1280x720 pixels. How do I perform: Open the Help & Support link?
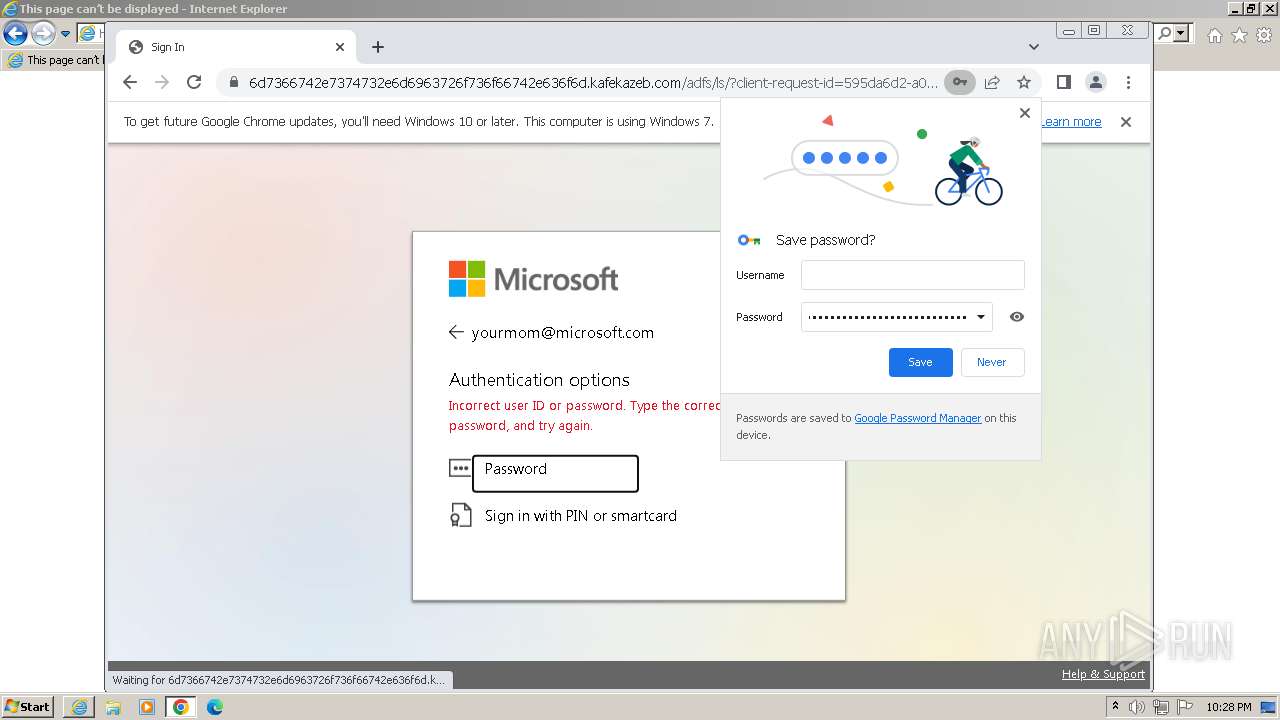pos(1103,674)
